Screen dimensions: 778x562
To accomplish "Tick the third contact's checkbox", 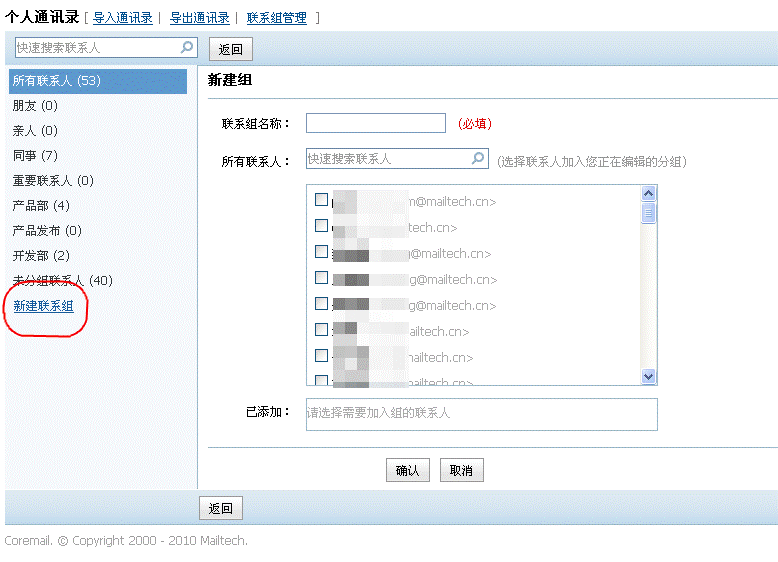I will [x=321, y=252].
